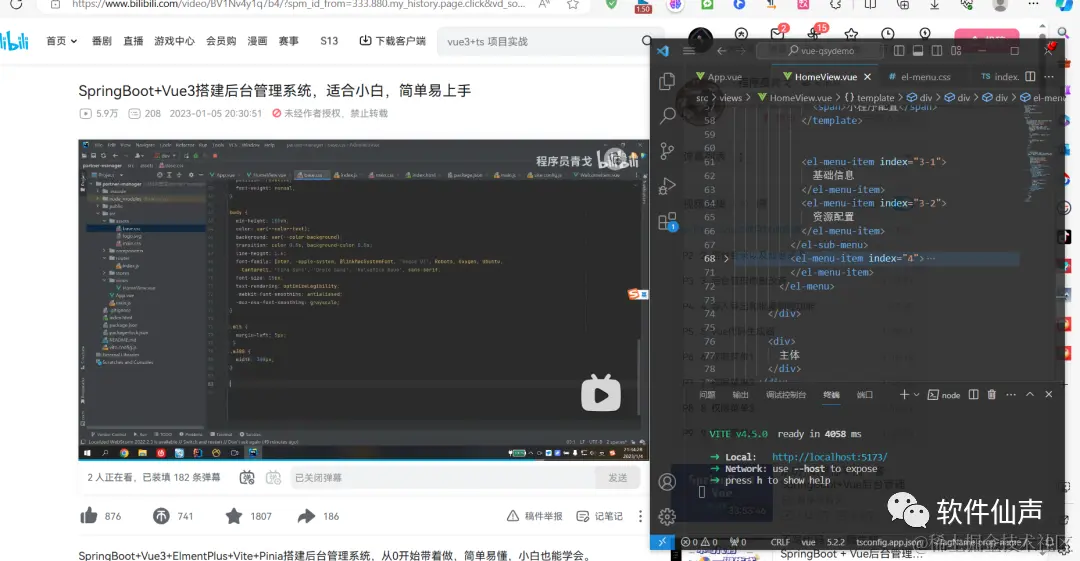Image resolution: width=1080 pixels, height=561 pixels.
Task: Open the VS Code hamburger menu
Action: pyautogui.click(x=689, y=50)
